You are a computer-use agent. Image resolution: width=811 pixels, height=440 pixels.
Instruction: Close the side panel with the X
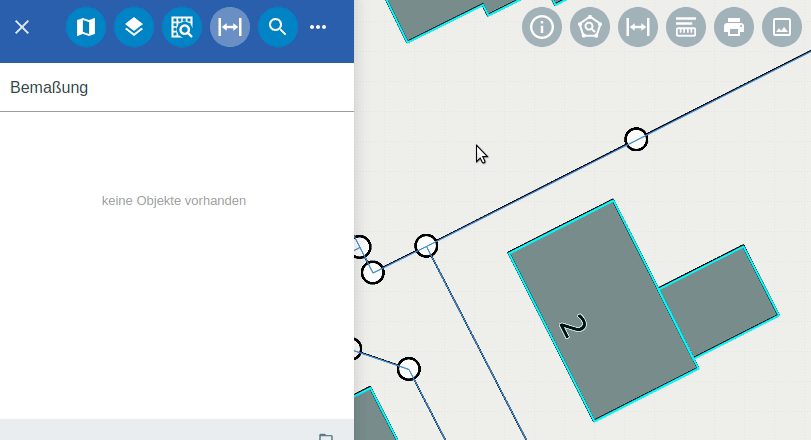click(22, 27)
